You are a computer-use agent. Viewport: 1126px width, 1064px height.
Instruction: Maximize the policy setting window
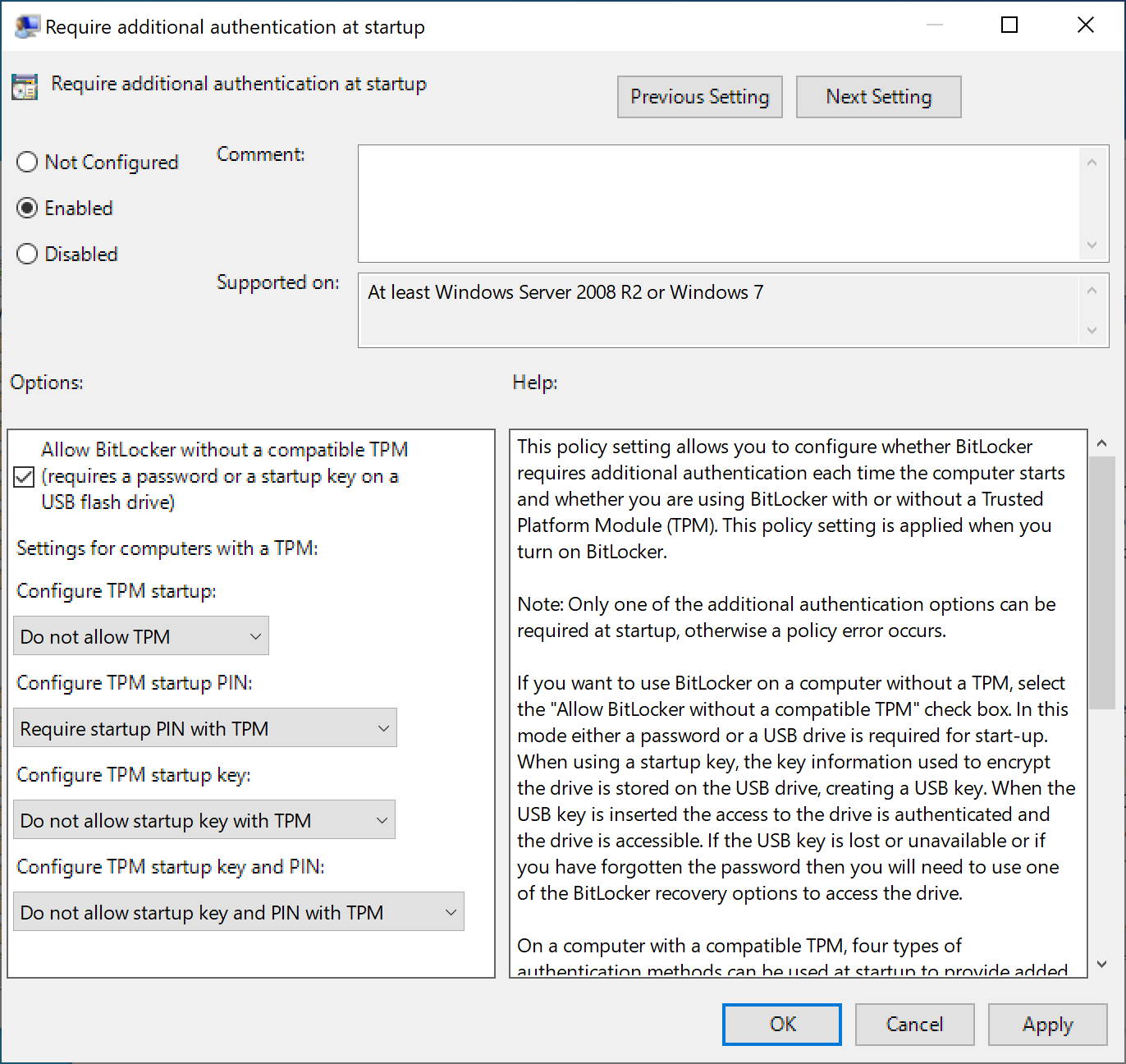coord(1009,25)
